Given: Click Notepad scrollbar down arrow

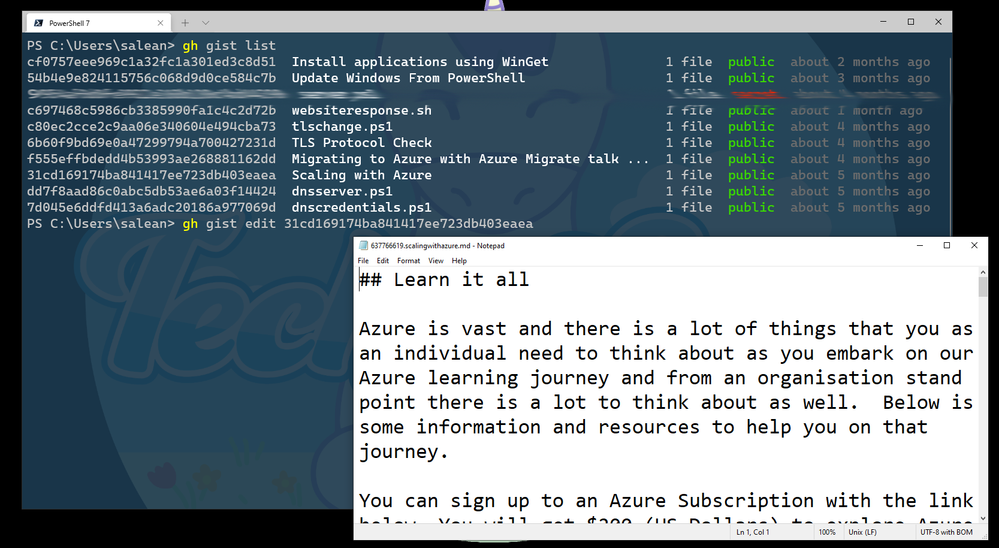Looking at the screenshot, I should pyautogui.click(x=982, y=518).
